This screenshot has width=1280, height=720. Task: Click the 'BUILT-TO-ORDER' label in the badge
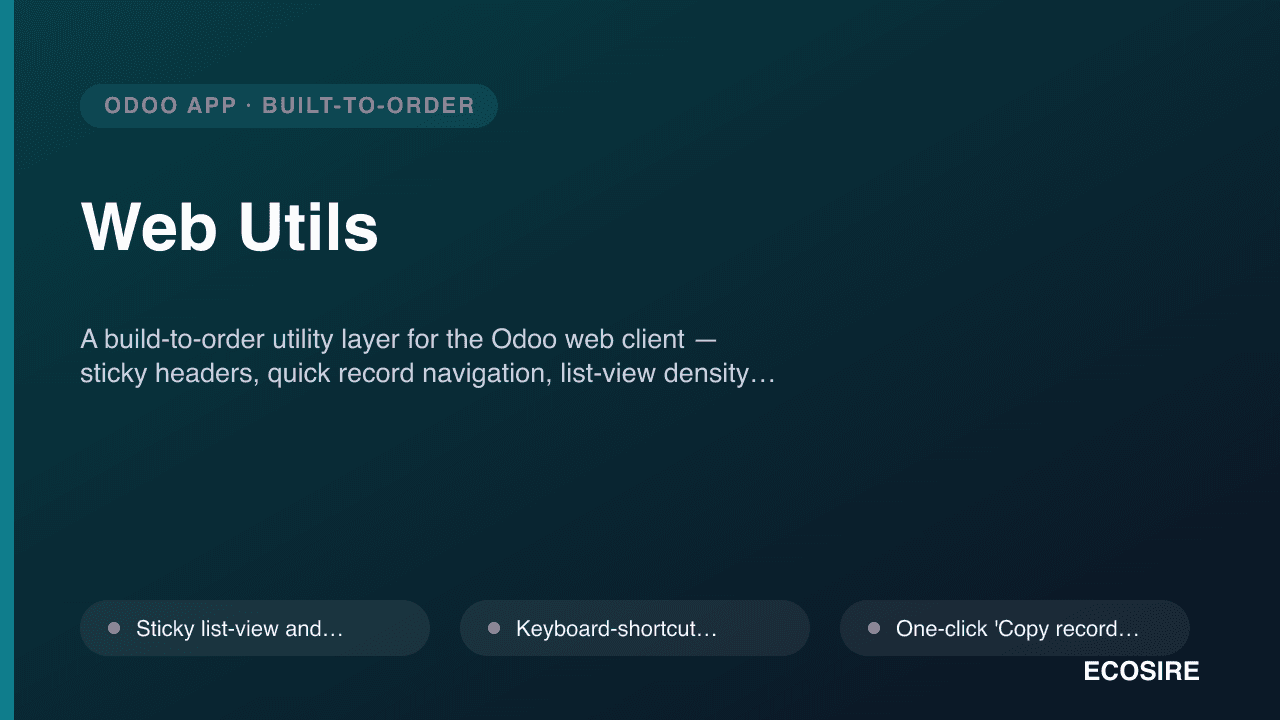click(x=368, y=106)
